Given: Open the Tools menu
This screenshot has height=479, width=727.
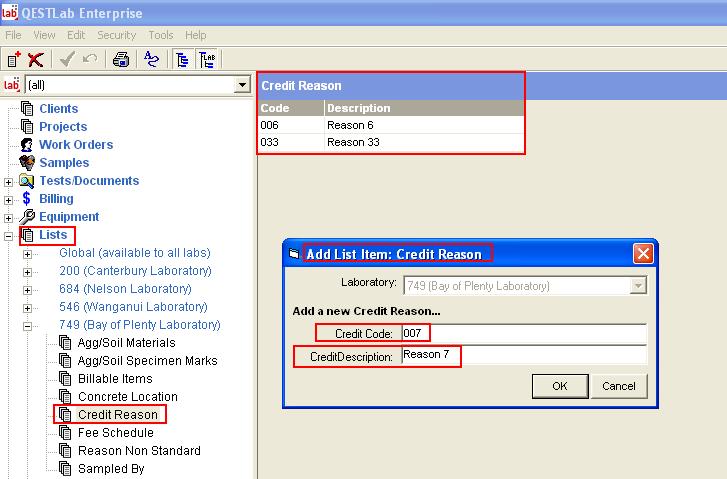Looking at the screenshot, I should click(x=160, y=35).
